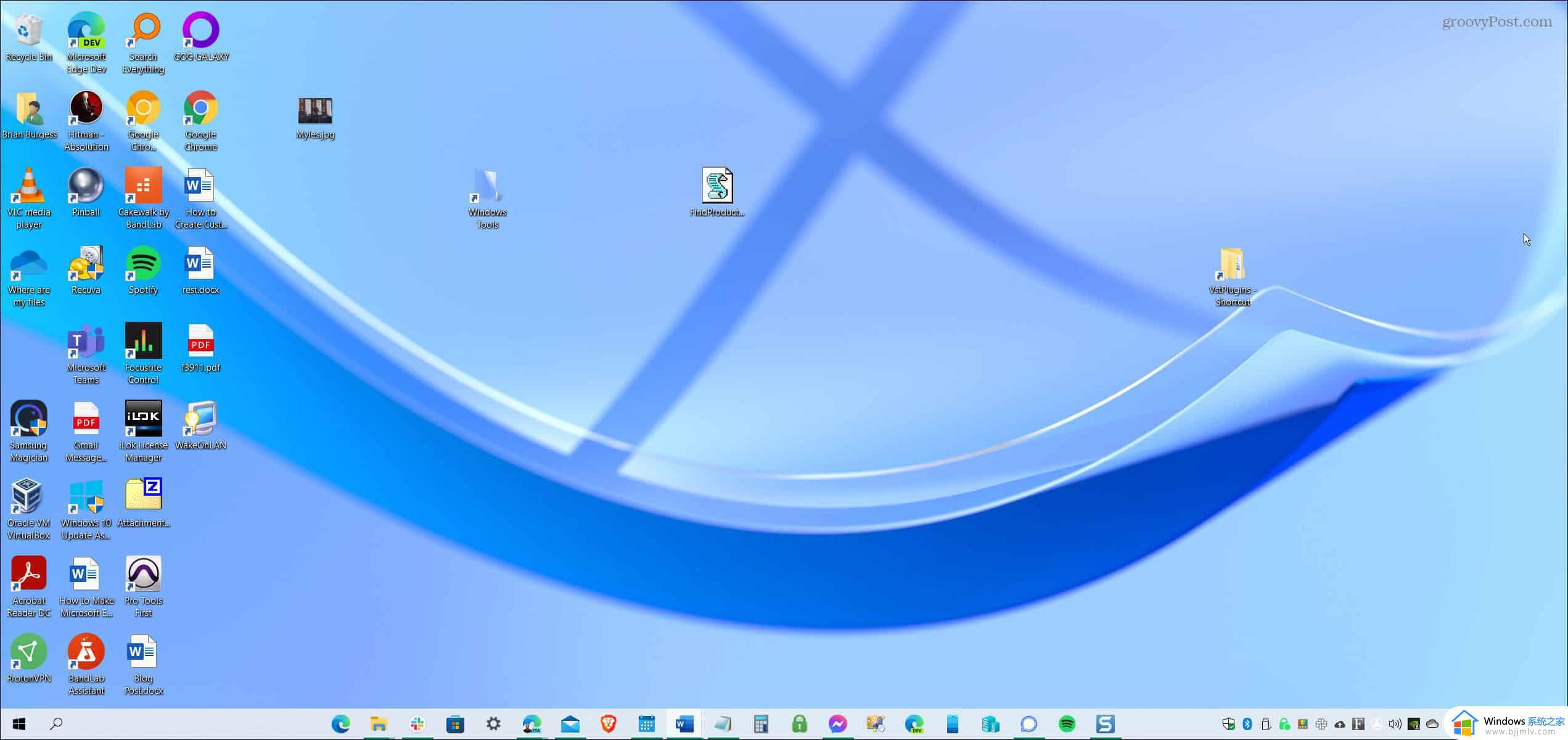The height and width of the screenshot is (740, 1568).
Task: Select Oracle VM VirtualBox shortcut
Action: [29, 509]
